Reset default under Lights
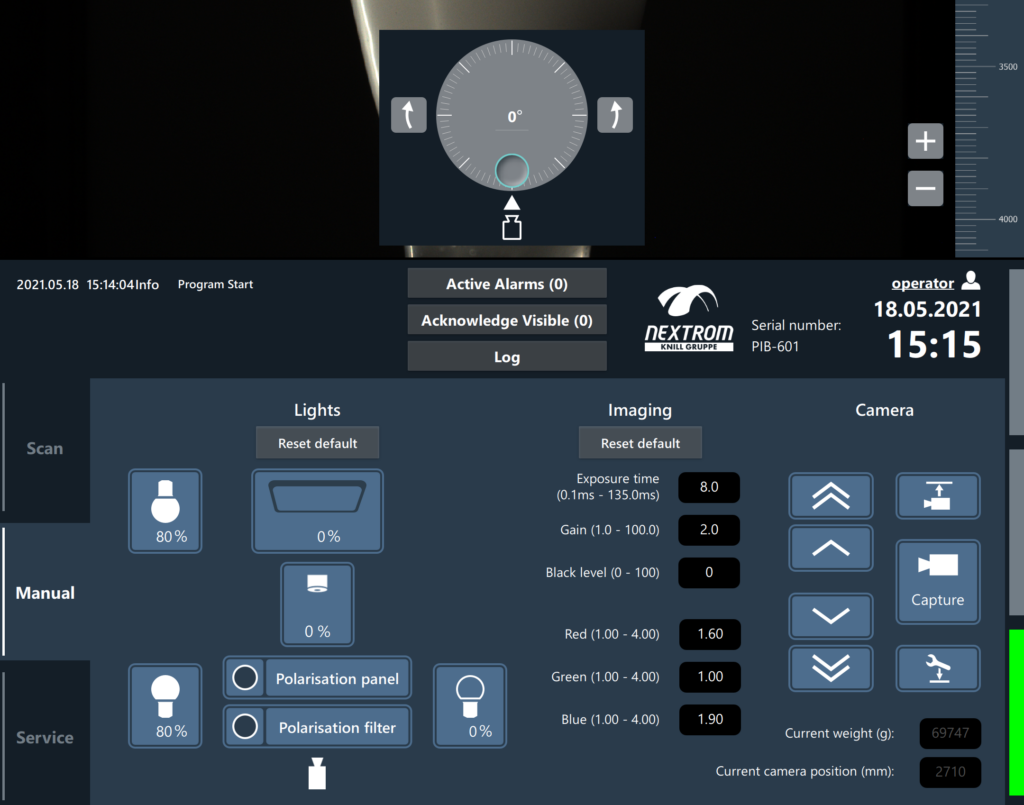 coord(317,443)
